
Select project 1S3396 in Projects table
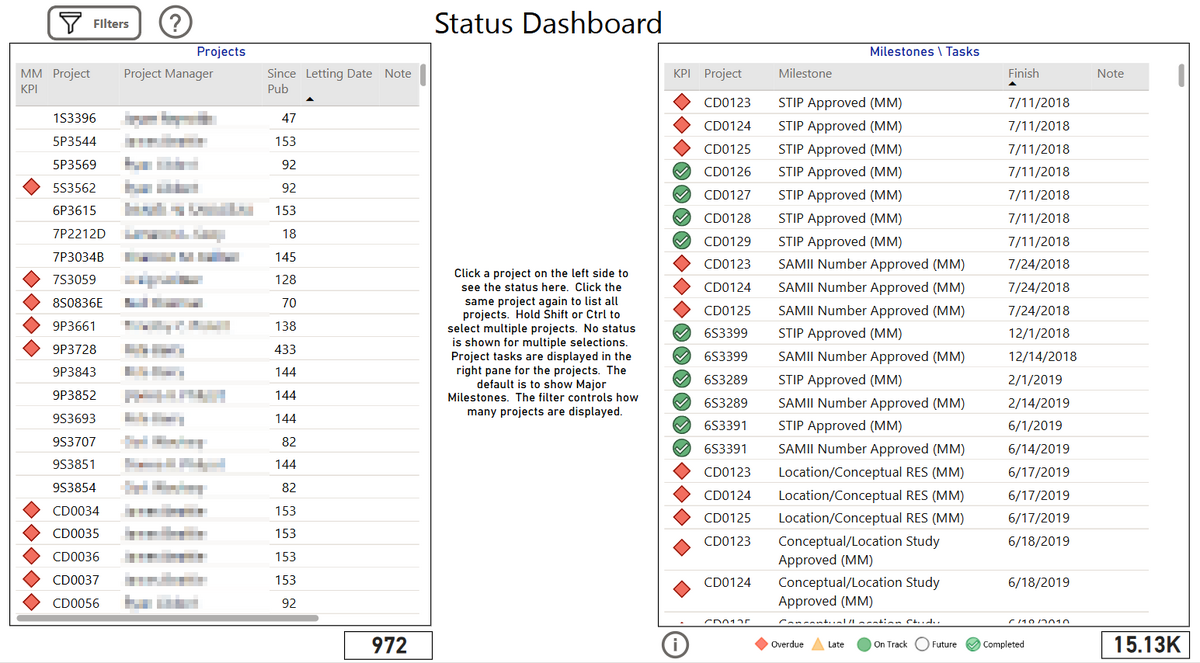75,119
